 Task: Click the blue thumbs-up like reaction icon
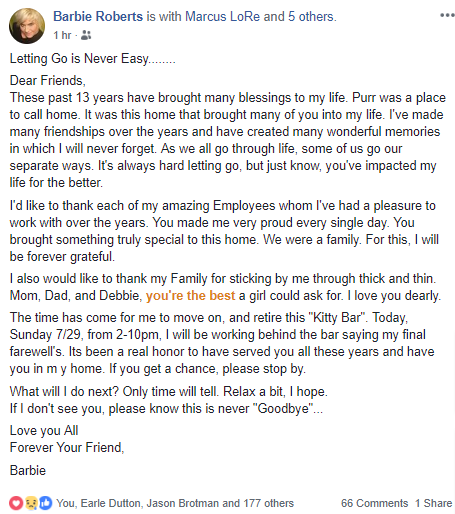46,503
